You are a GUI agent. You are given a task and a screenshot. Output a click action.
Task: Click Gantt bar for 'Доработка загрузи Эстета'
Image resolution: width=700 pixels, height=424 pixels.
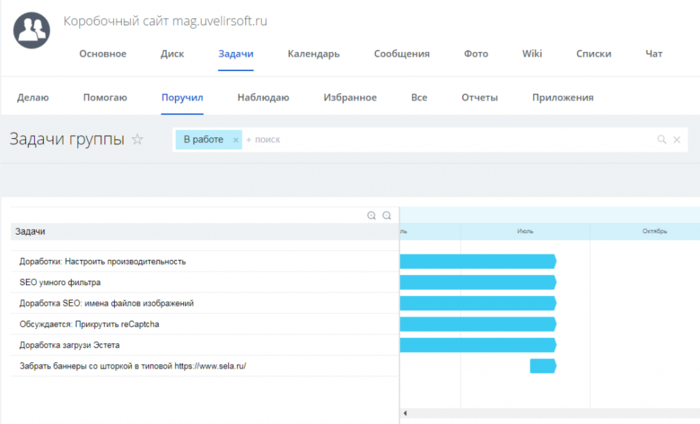(x=478, y=345)
